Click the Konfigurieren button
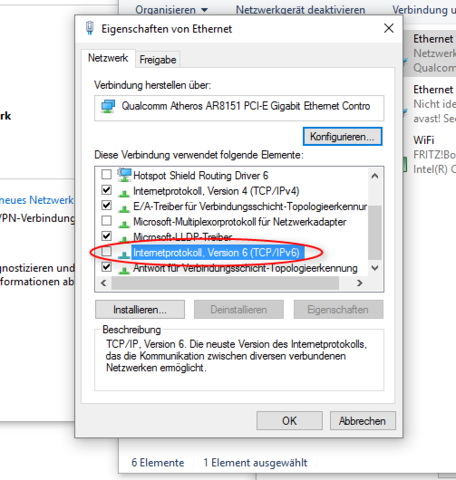This screenshot has height=480, width=456. tap(342, 137)
